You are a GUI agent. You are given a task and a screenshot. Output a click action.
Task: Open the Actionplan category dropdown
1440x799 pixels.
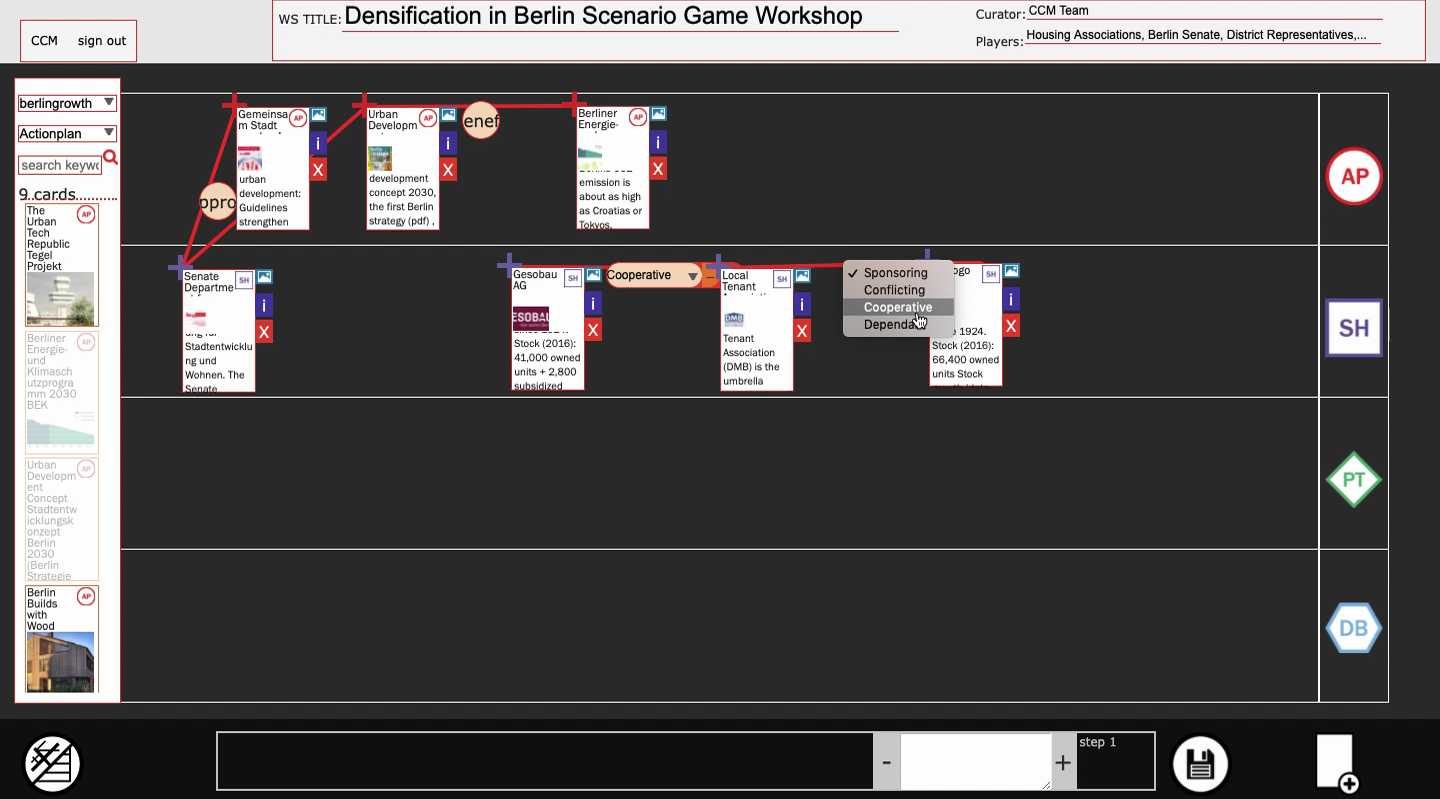[67, 133]
